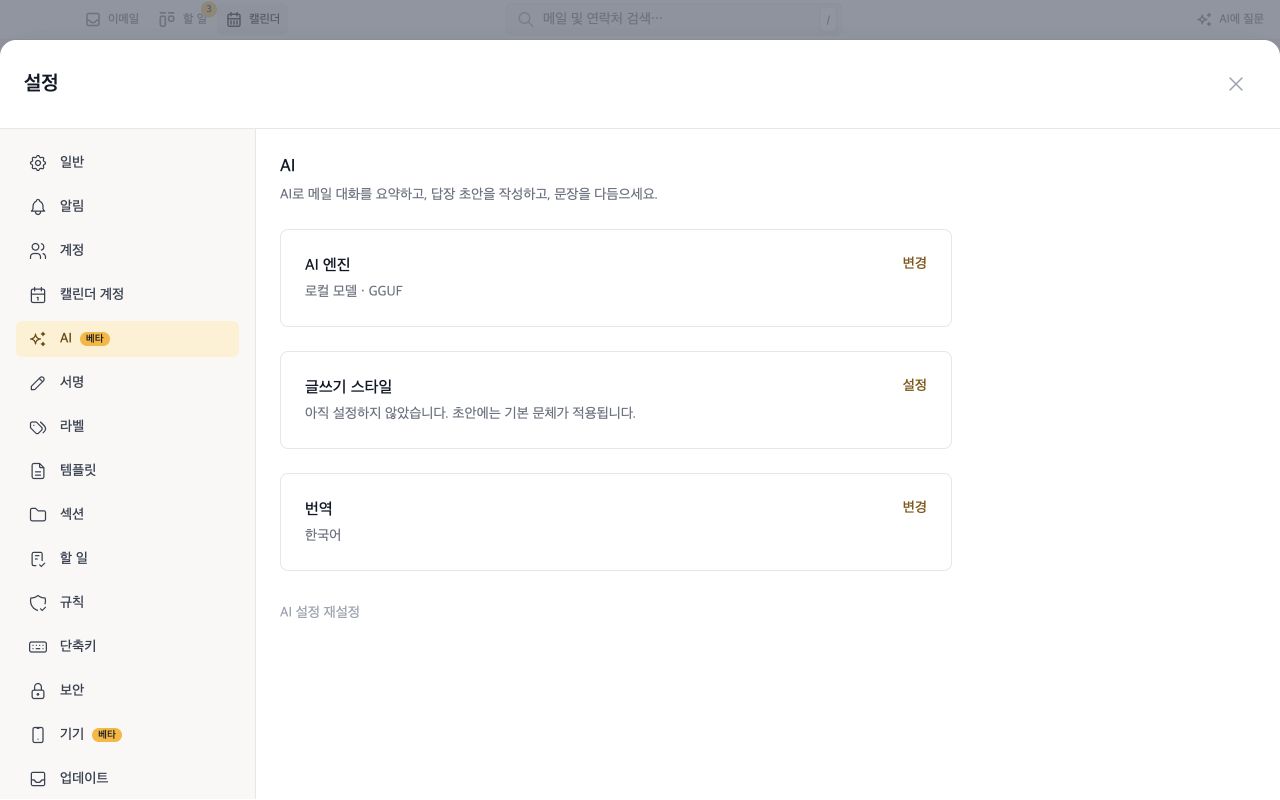Open 템플릿 settings
The width and height of the screenshot is (1280, 800).
(127, 470)
